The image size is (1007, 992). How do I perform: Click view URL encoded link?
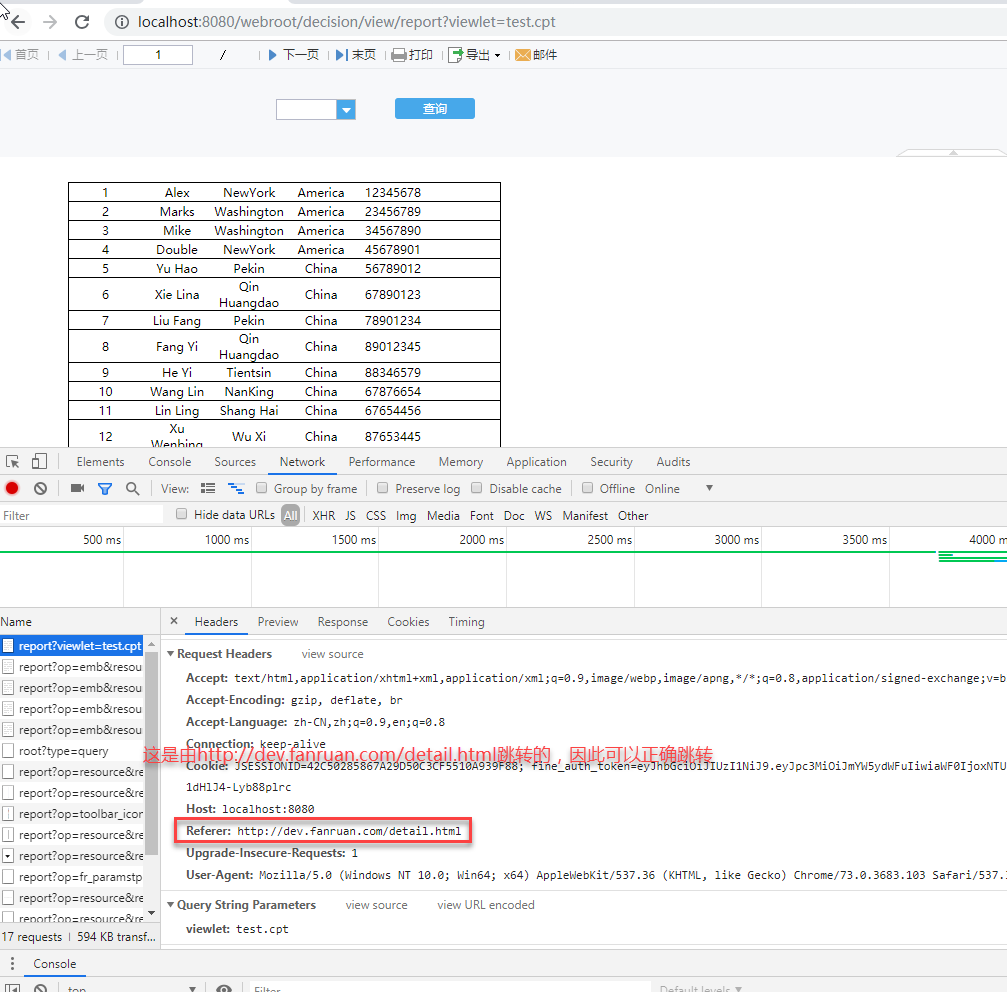tap(485, 905)
